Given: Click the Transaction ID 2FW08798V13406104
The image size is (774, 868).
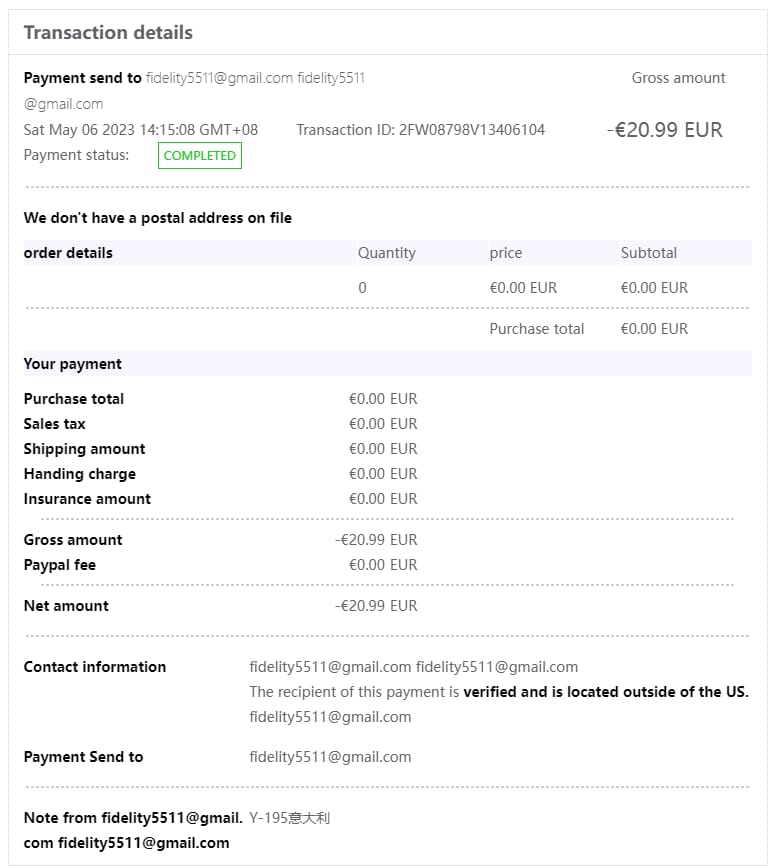Looking at the screenshot, I should (x=420, y=130).
